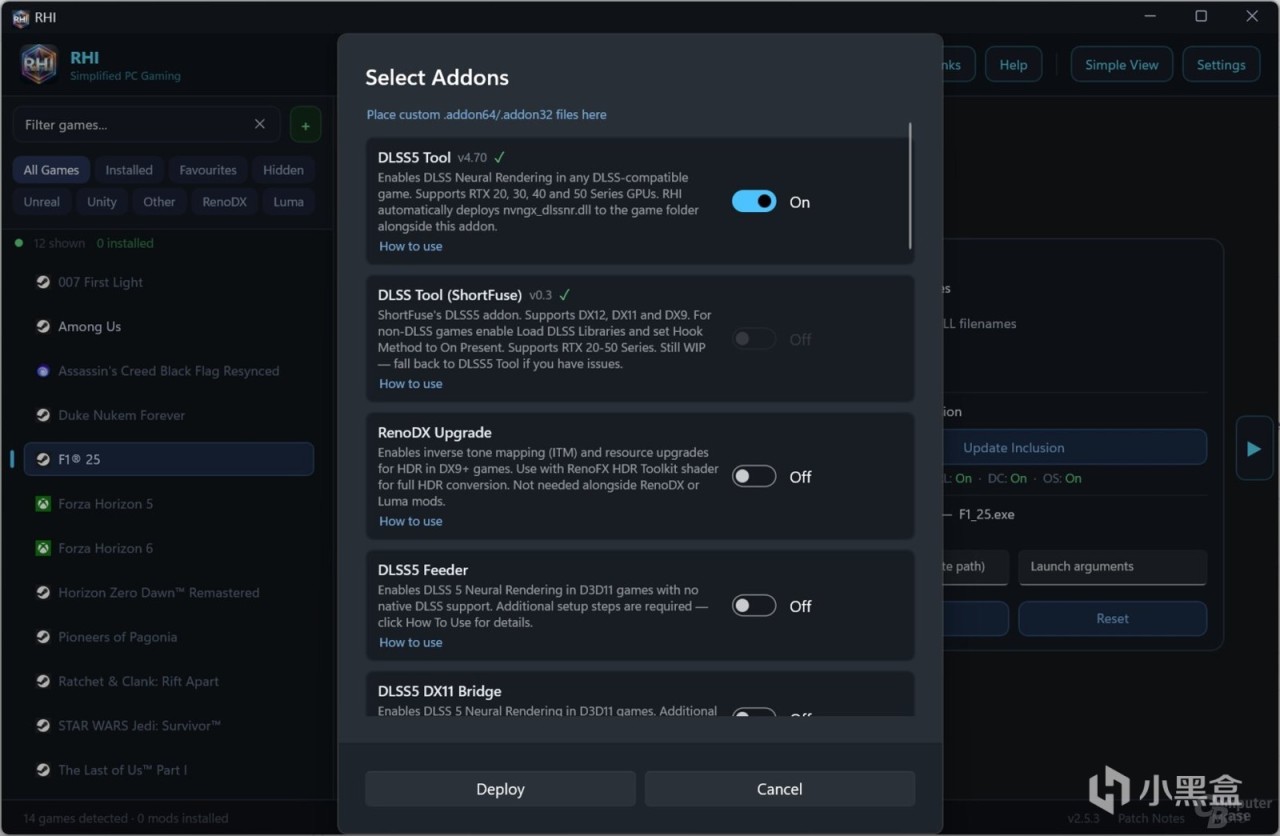Select the All Games filter tab

pos(51,170)
